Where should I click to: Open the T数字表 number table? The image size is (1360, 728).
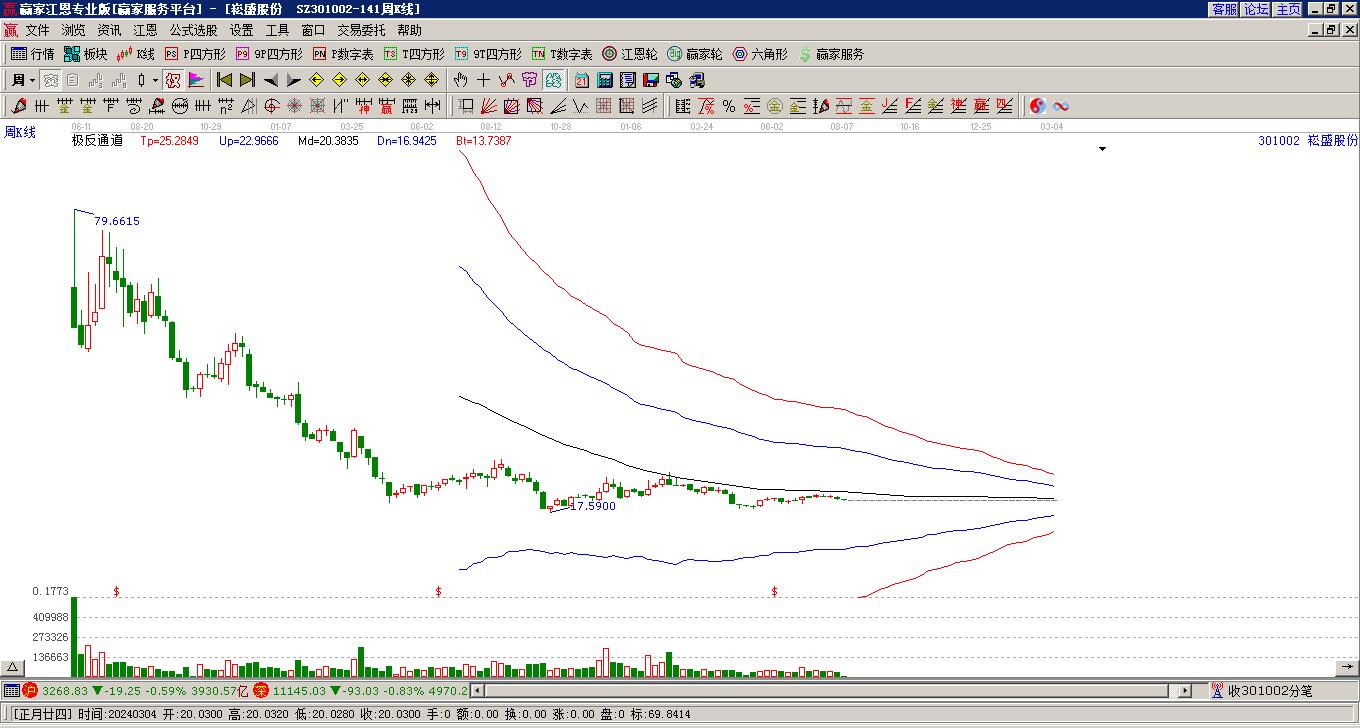(x=562, y=54)
